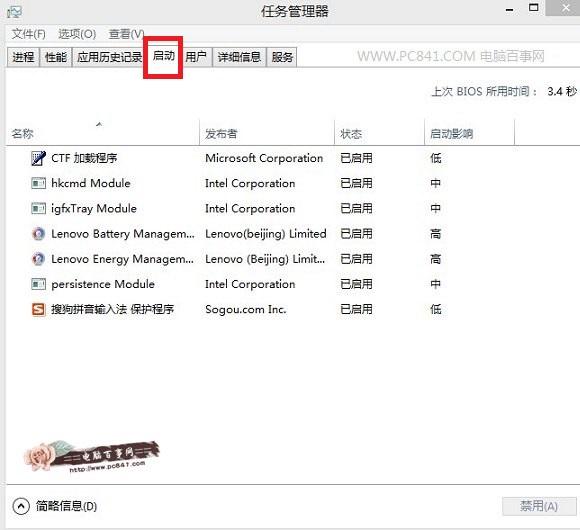The height and width of the screenshot is (530, 580).
Task: Select the igfxTray Module name
Action: click(x=94, y=209)
